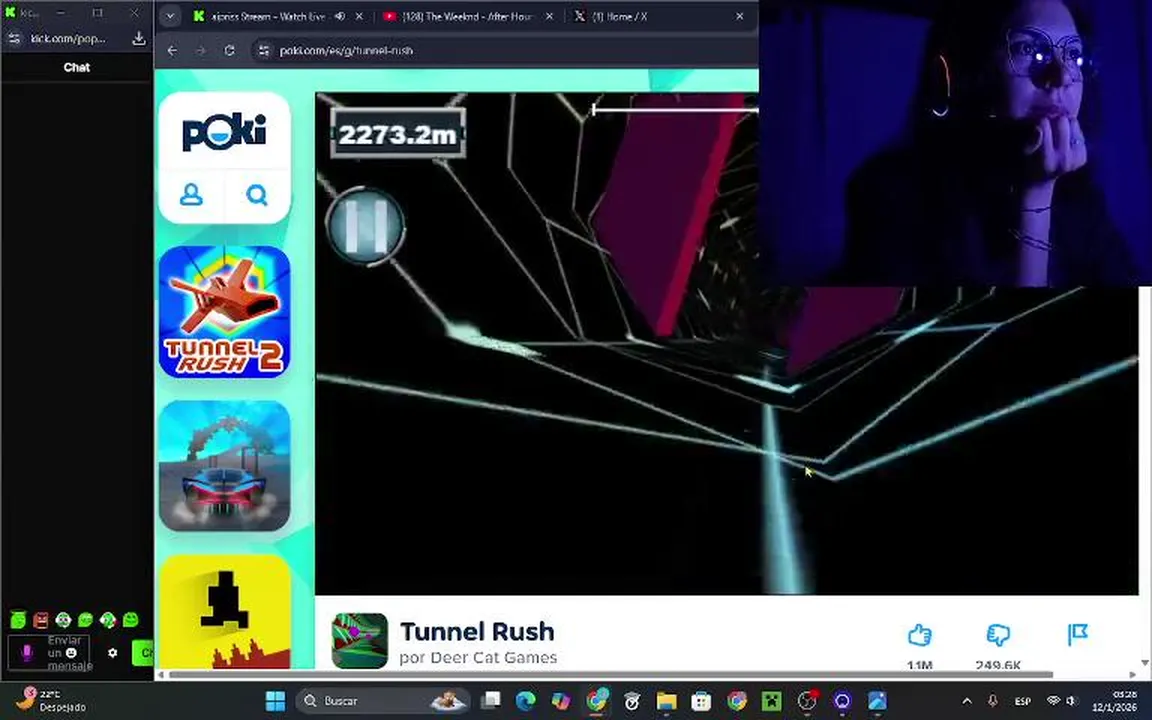Open Task View on the taskbar
Viewport: 1152px width, 720px height.
tap(491, 701)
